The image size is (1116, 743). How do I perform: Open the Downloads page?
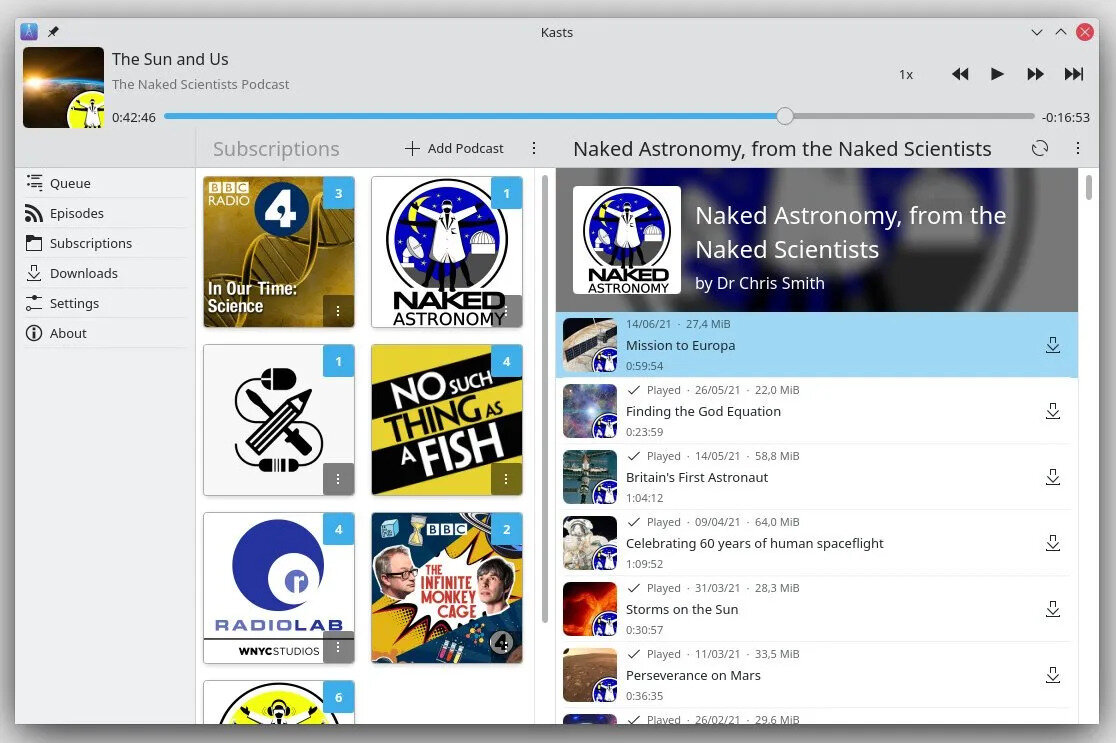pos(105,273)
